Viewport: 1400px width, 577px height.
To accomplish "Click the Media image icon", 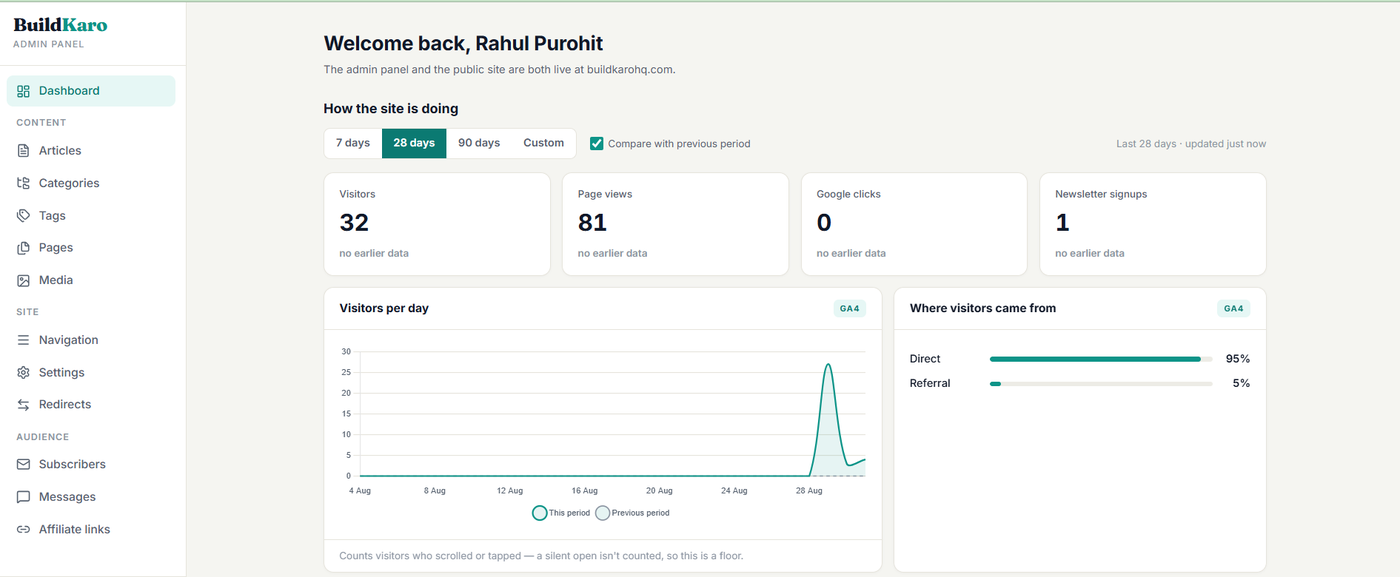I will point(23,281).
